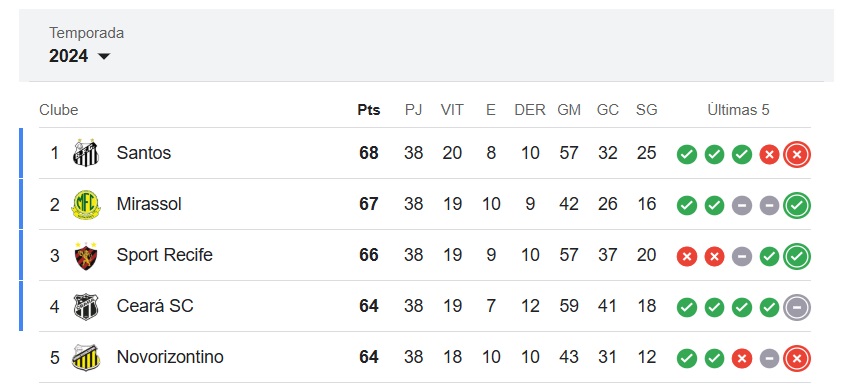841x384 pixels.
Task: Click the dropdown arrow next to 2024
Action: click(x=104, y=56)
